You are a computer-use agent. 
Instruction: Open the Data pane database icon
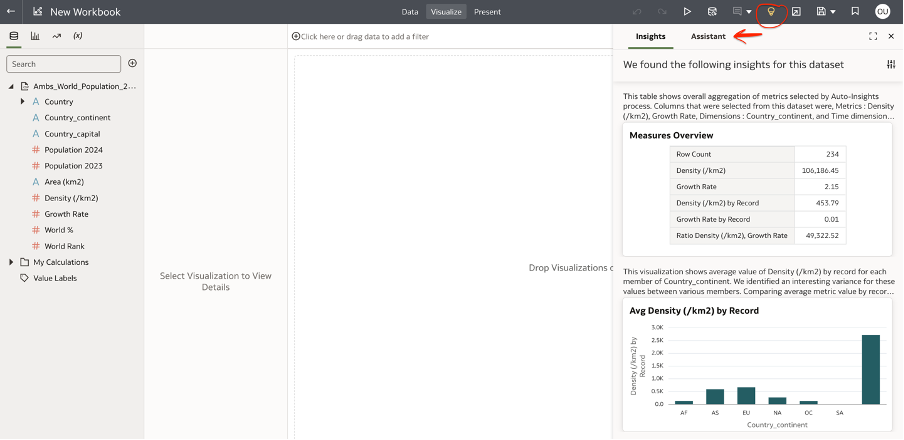(14, 36)
